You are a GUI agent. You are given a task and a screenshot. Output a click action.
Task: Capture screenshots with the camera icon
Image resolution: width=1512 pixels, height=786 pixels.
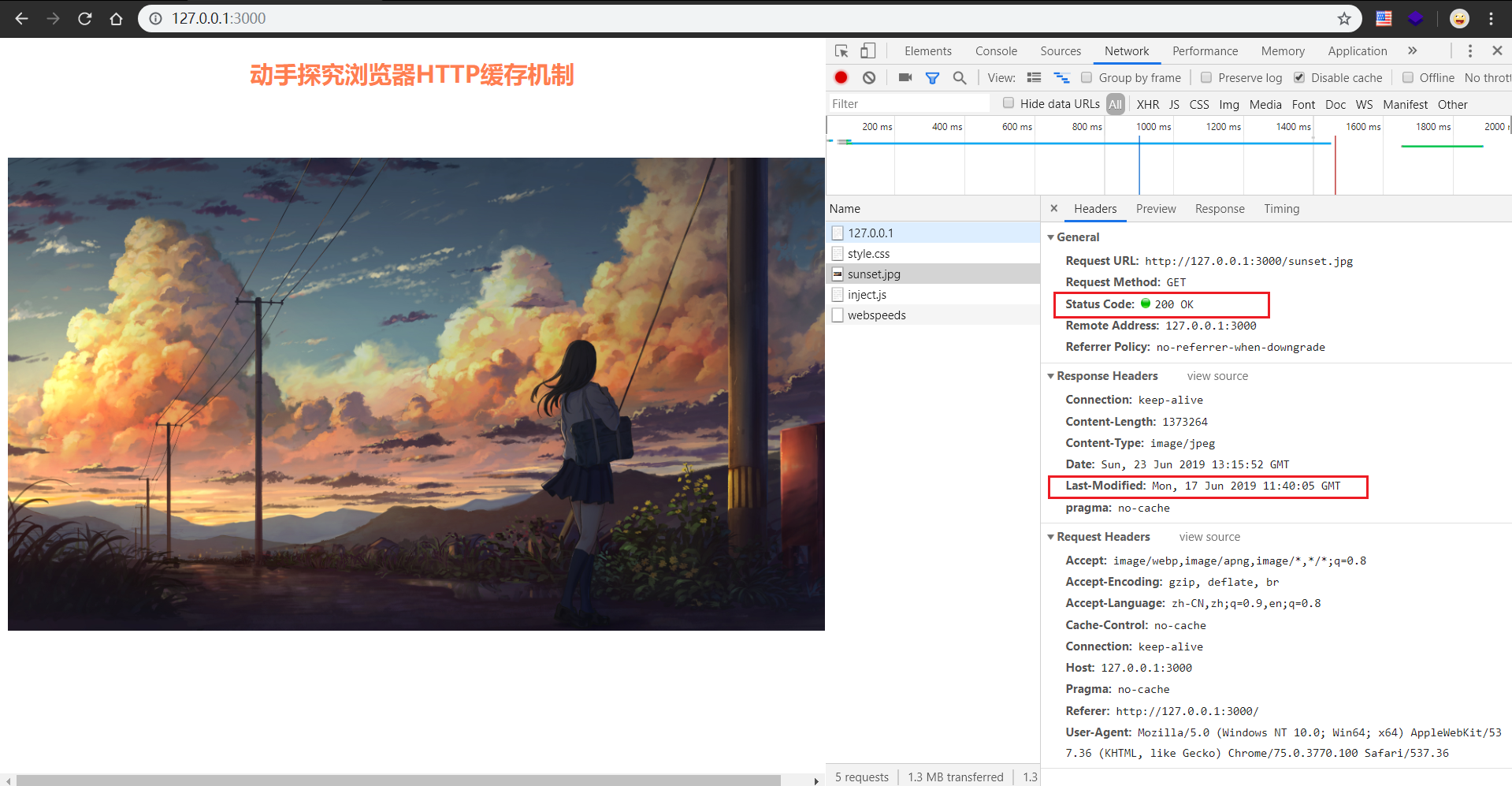(x=905, y=77)
